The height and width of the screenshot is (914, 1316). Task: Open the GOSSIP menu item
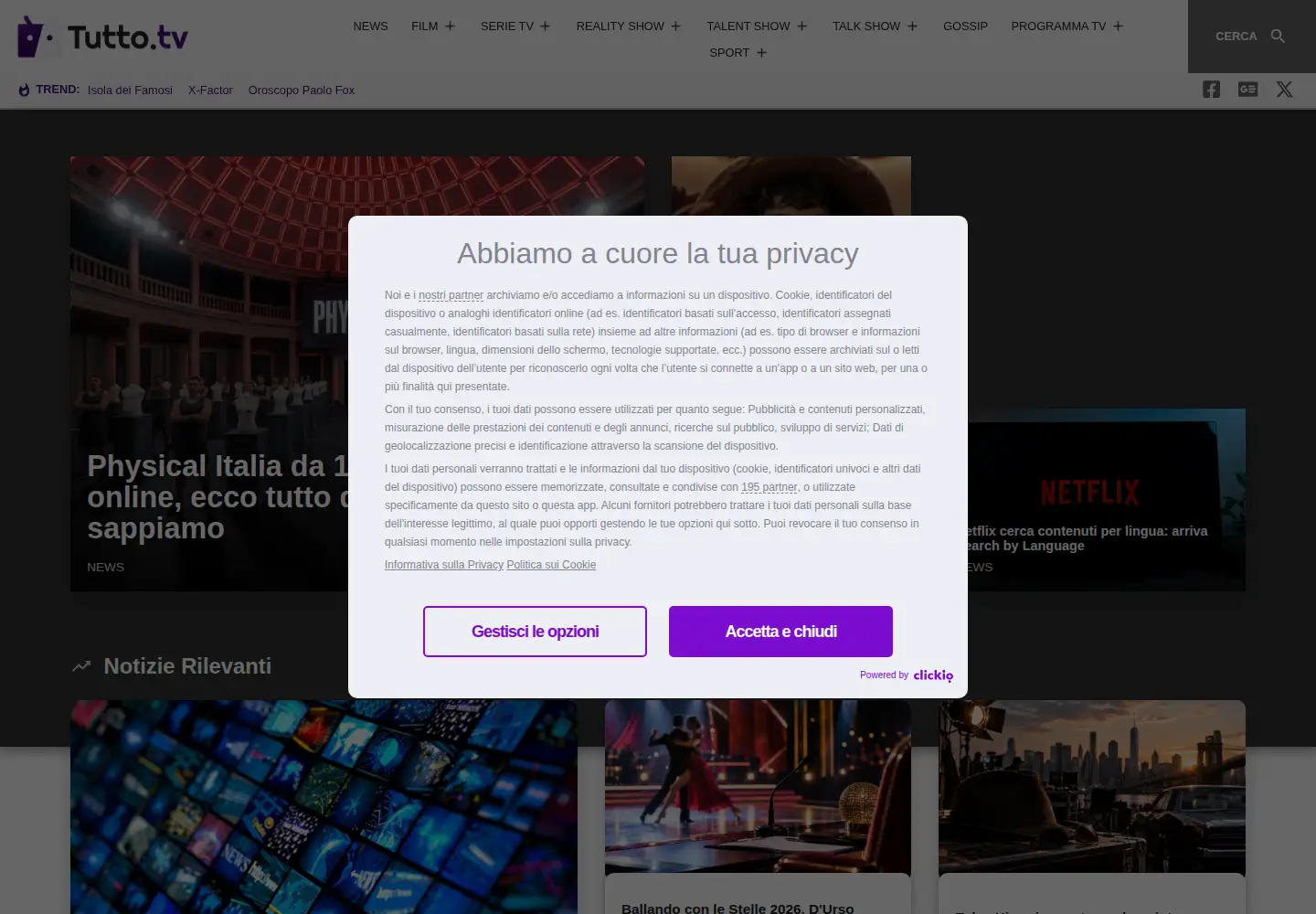click(x=965, y=27)
